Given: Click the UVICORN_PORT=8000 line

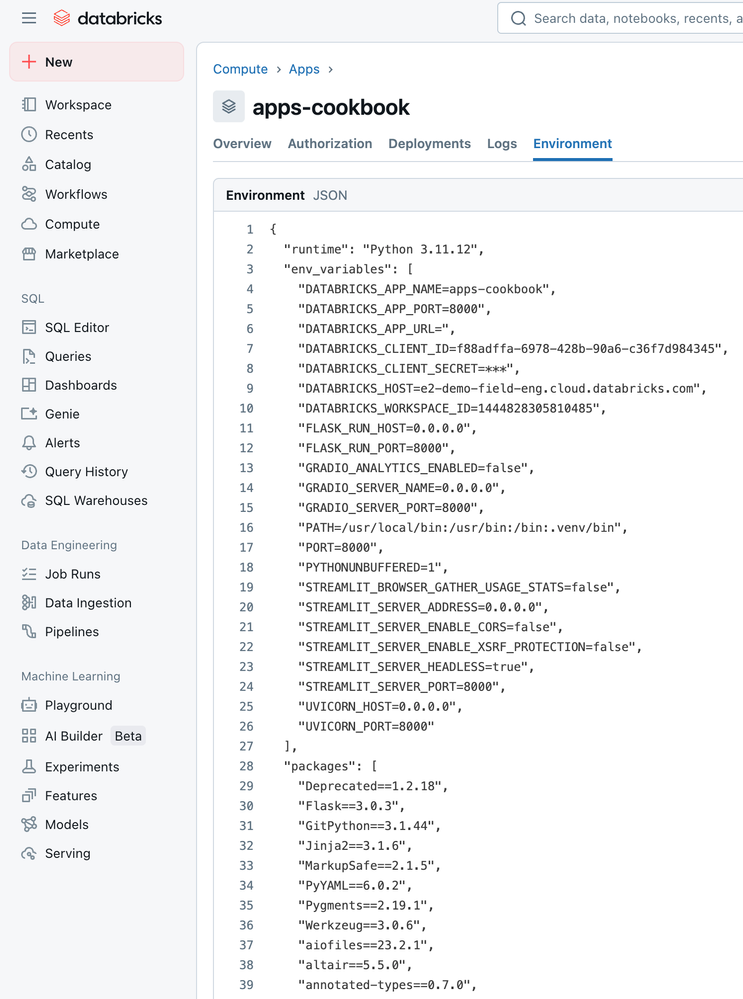Looking at the screenshot, I should (366, 726).
